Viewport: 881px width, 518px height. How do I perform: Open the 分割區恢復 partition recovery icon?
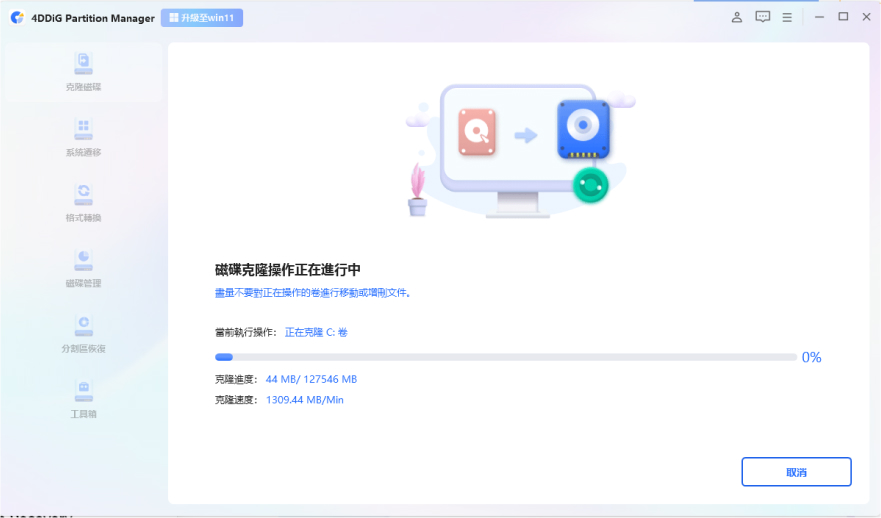pos(83,325)
